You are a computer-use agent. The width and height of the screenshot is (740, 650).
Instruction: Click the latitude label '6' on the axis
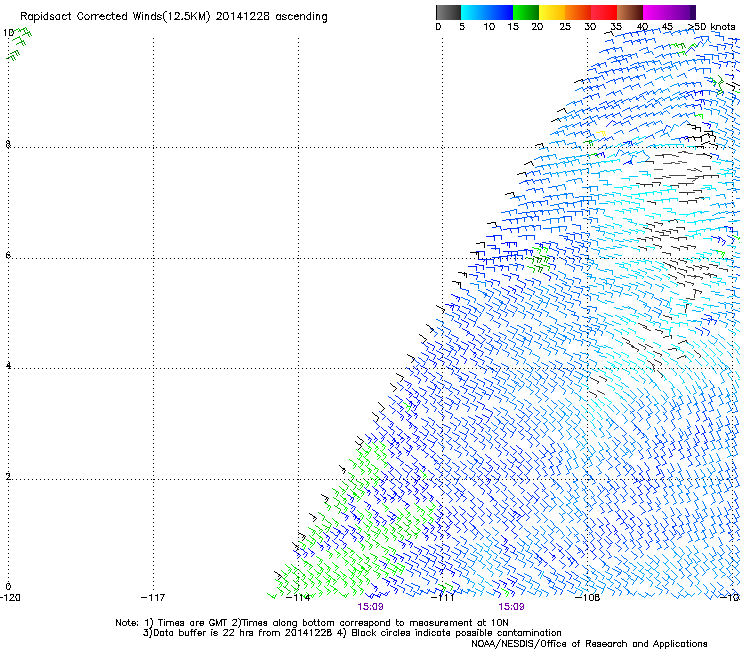(8, 255)
